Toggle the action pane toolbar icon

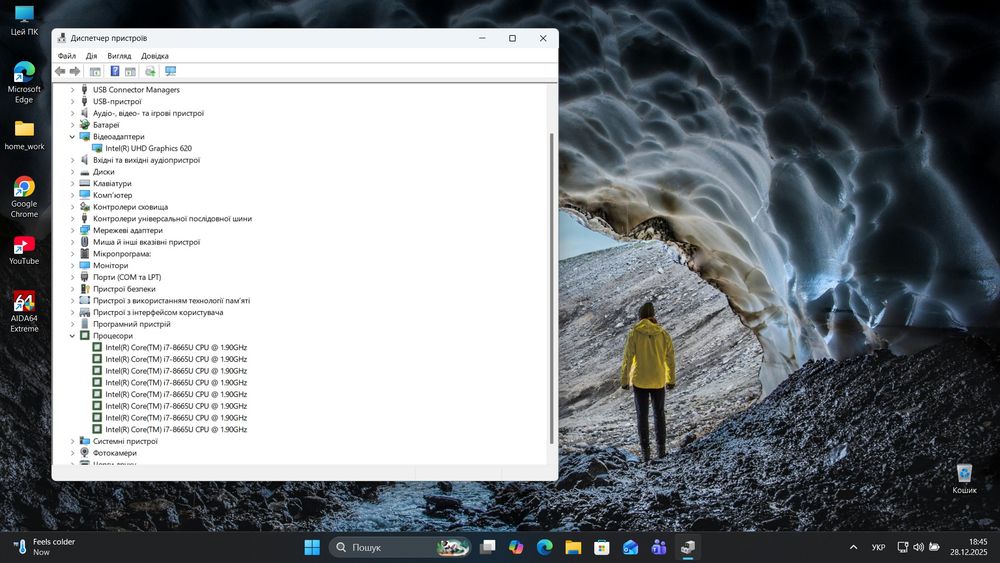pyautogui.click(x=130, y=71)
